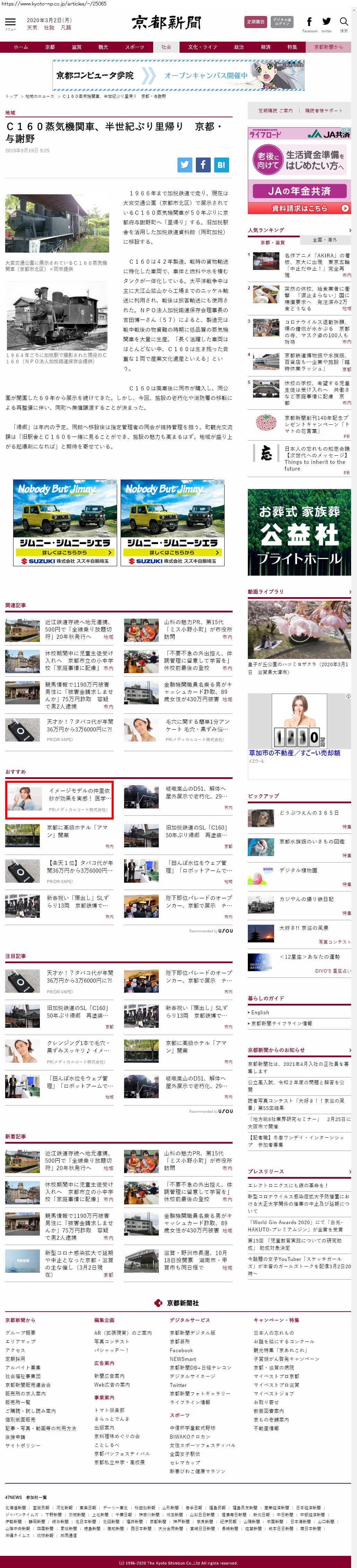
Task: Bookmark article with Hatena B! button
Action: pyautogui.click(x=221, y=164)
